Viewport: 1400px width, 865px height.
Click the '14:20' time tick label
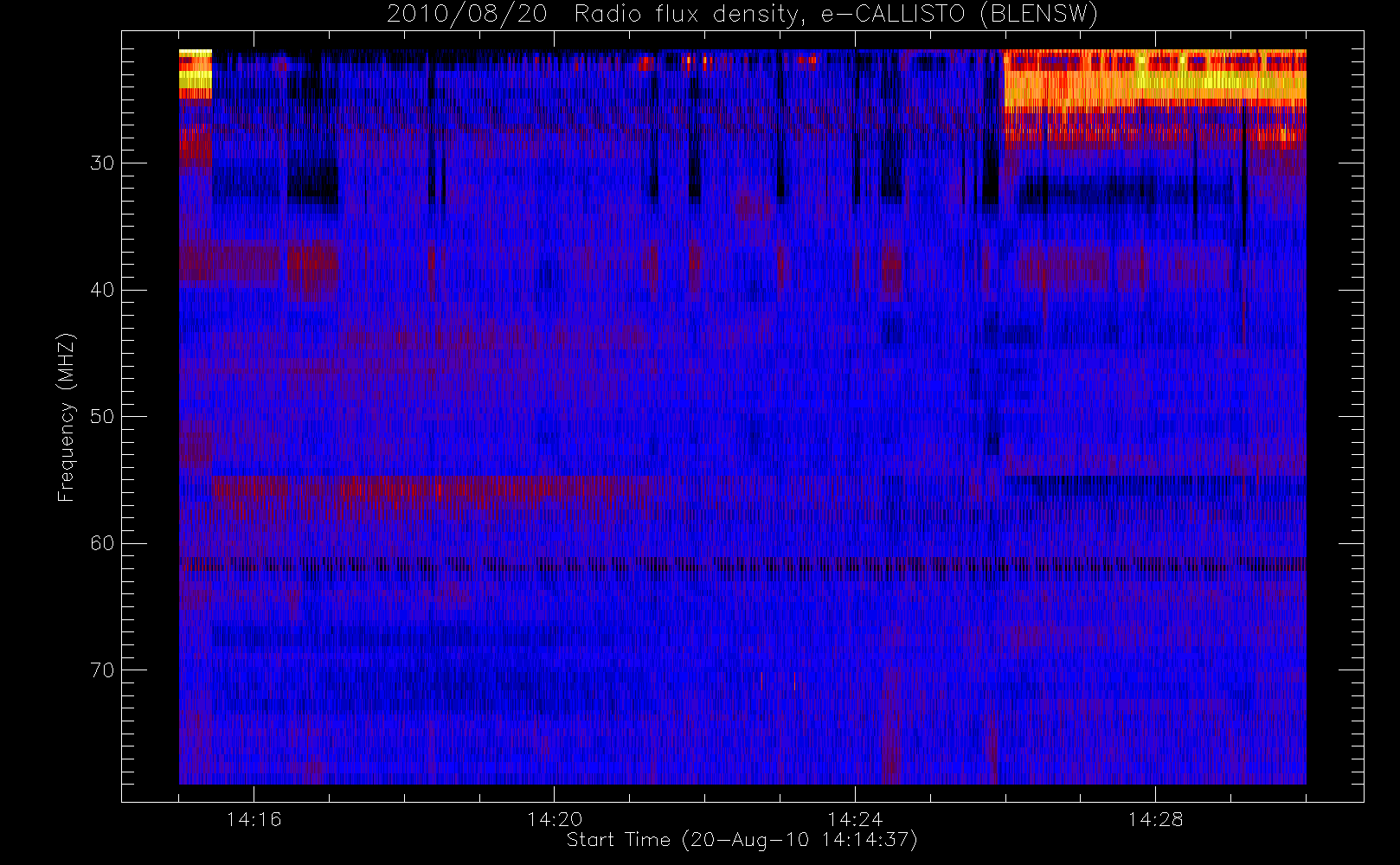coord(554,819)
